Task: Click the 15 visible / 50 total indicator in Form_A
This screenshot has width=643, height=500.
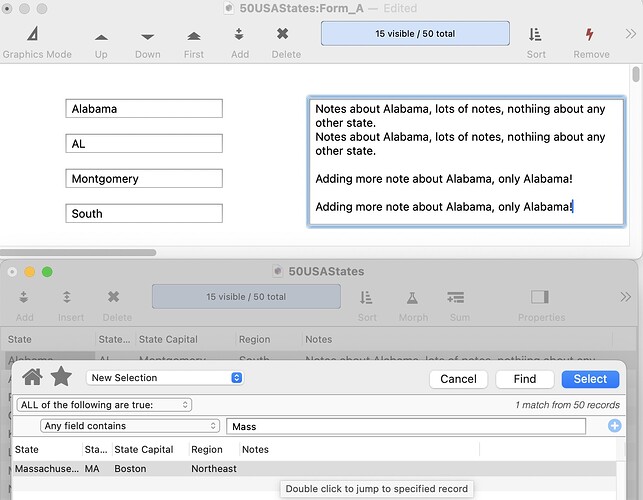Action: [415, 34]
